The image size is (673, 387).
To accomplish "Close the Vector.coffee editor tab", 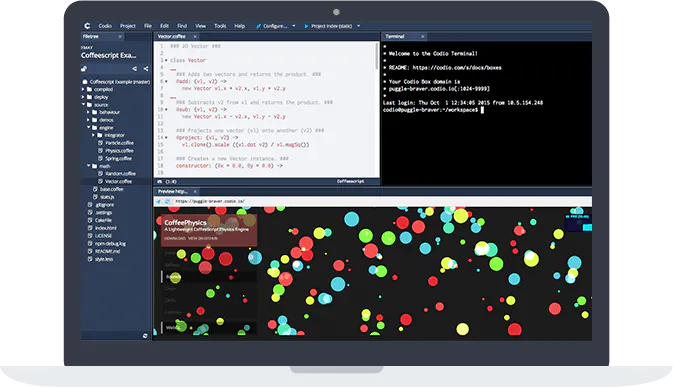I will click(x=195, y=37).
